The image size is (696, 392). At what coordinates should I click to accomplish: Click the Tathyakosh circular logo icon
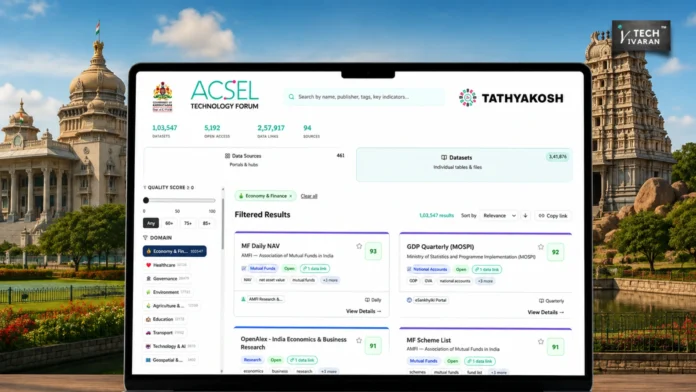coord(467,98)
